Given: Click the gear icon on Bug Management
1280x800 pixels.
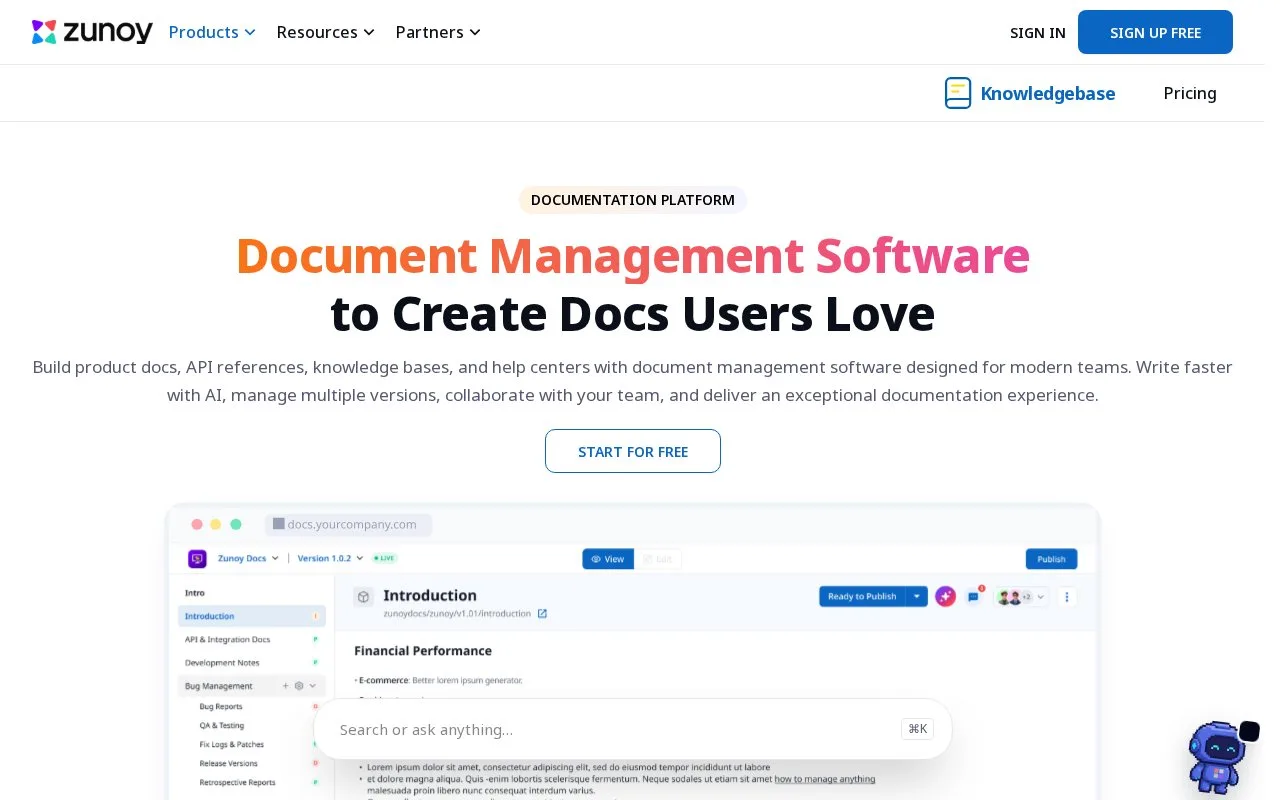Looking at the screenshot, I should pyautogui.click(x=299, y=686).
